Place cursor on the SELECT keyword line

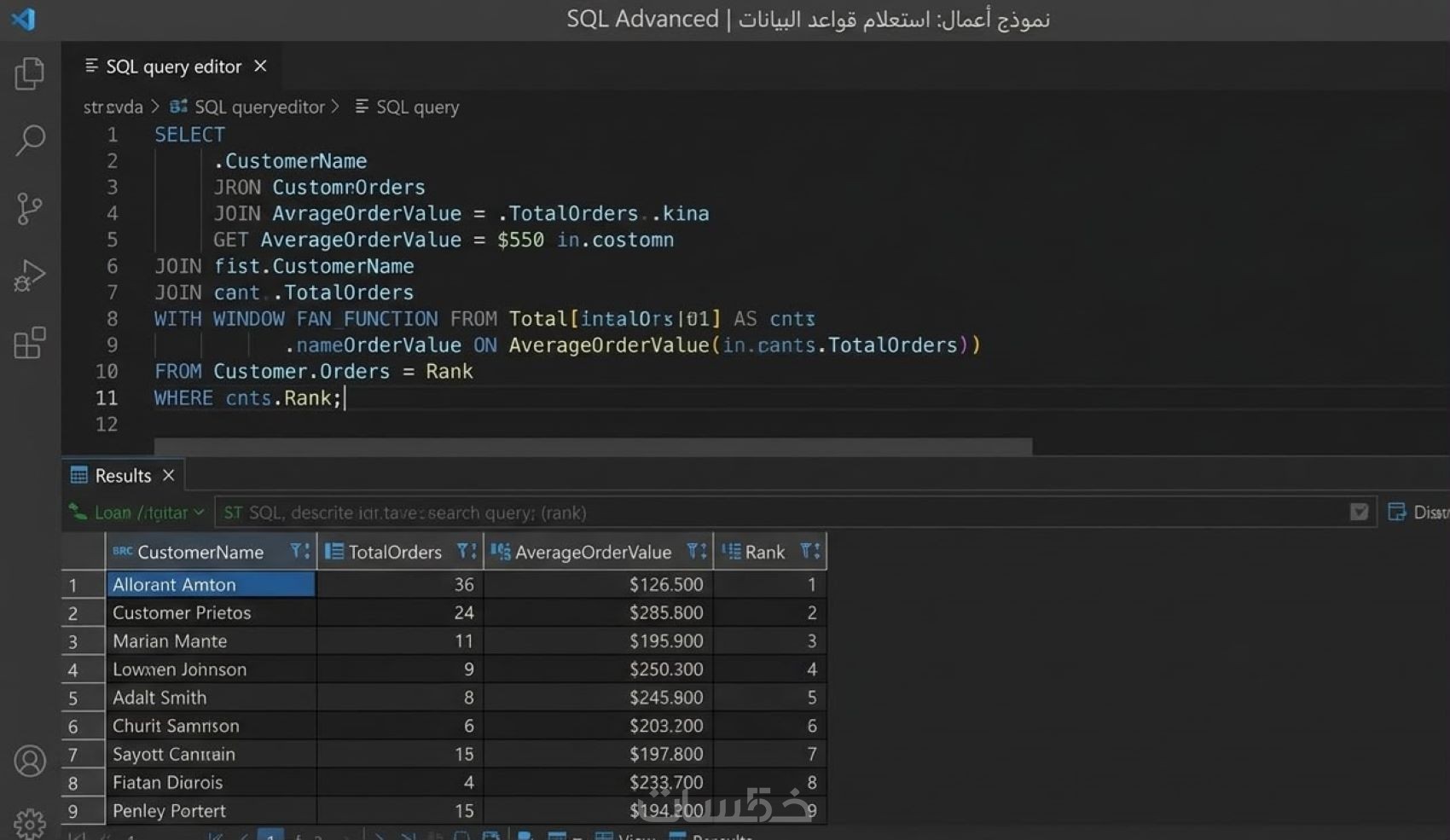[x=189, y=135]
